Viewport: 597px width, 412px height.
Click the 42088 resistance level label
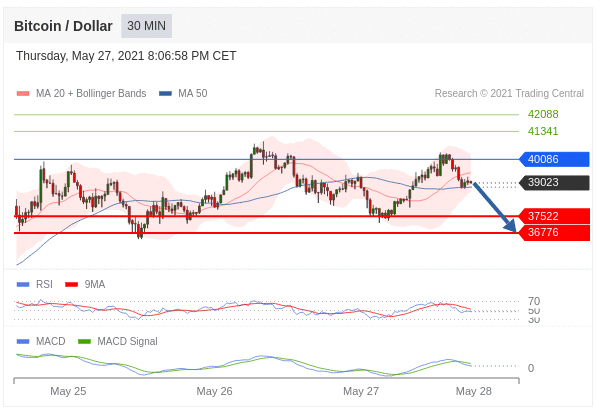point(543,114)
